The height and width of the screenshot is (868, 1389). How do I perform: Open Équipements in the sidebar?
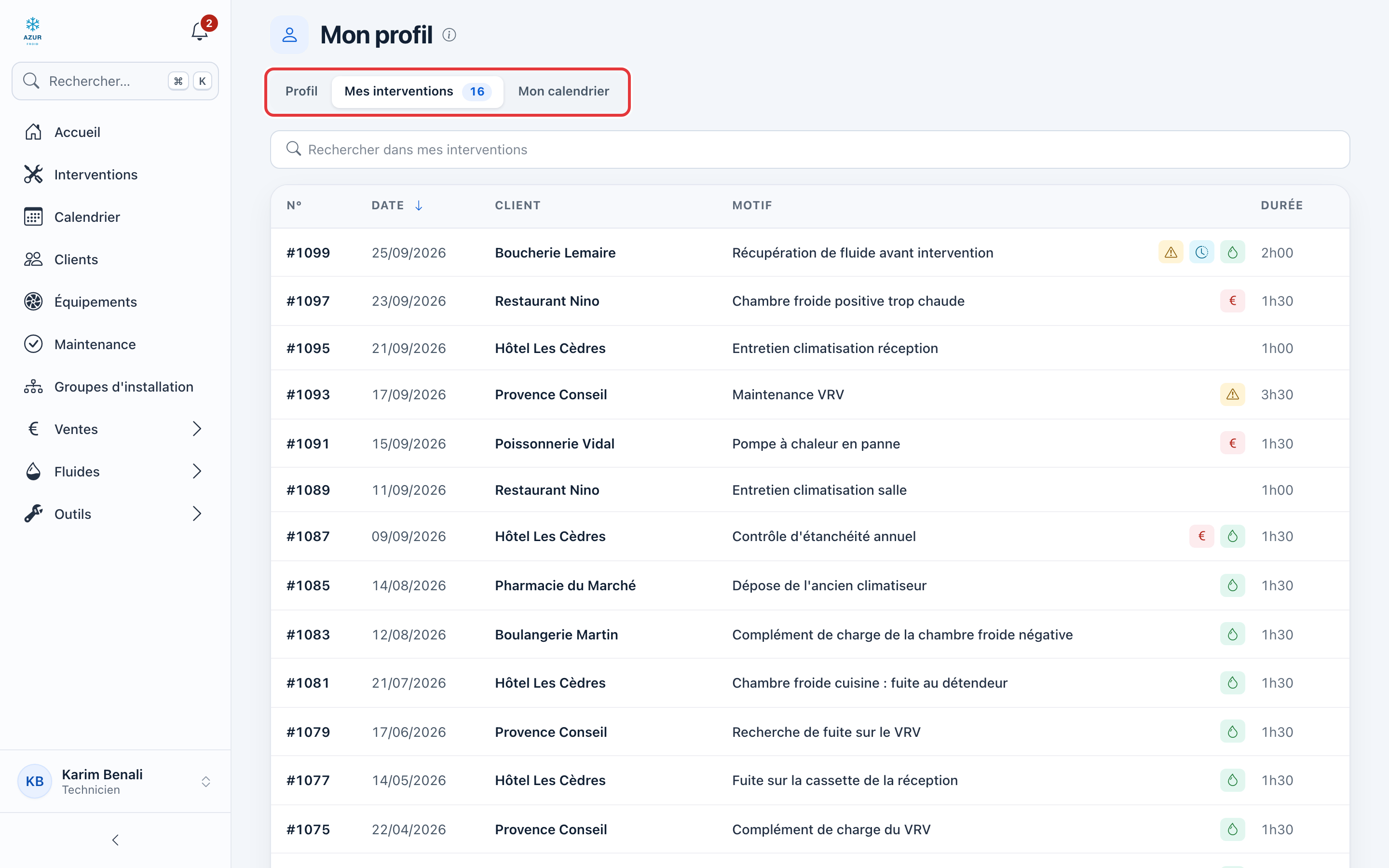(115, 302)
